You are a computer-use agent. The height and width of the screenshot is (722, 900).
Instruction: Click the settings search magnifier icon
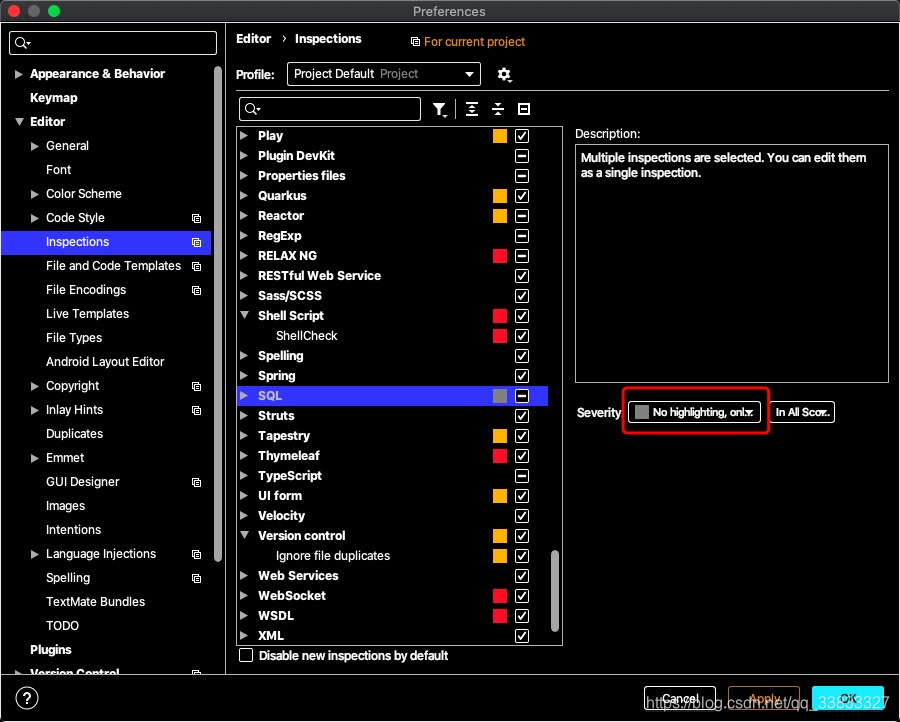22,43
